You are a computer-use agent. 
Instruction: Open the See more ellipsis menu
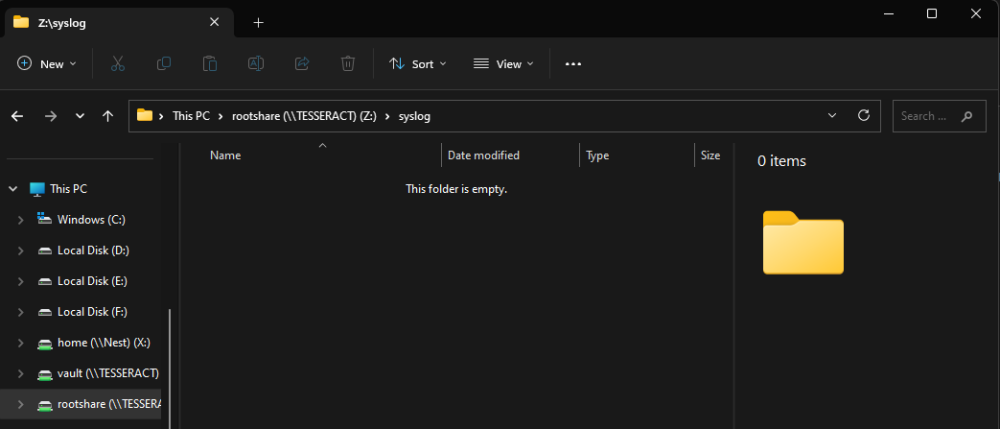[x=573, y=64]
